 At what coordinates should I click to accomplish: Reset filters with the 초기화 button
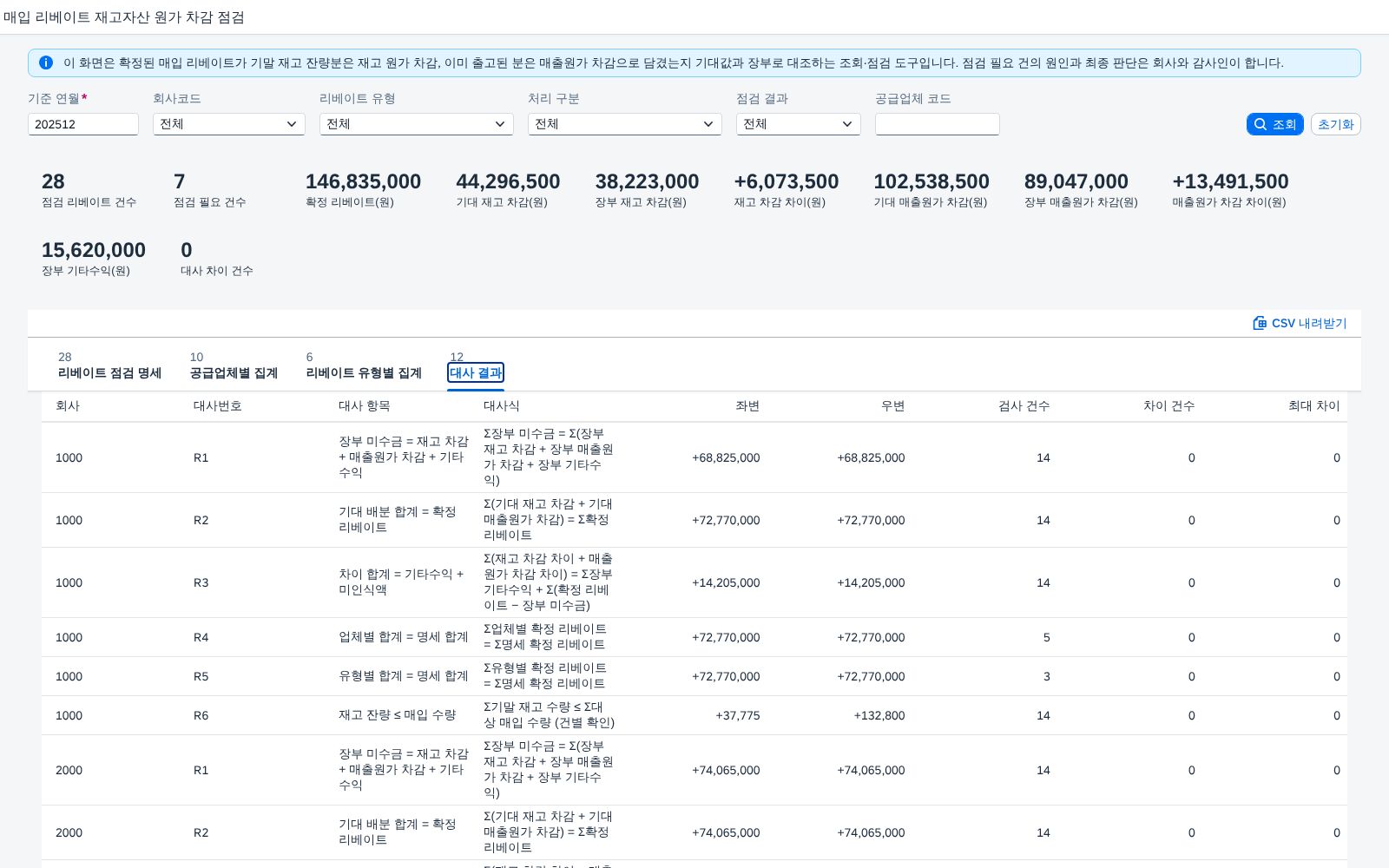click(x=1336, y=124)
